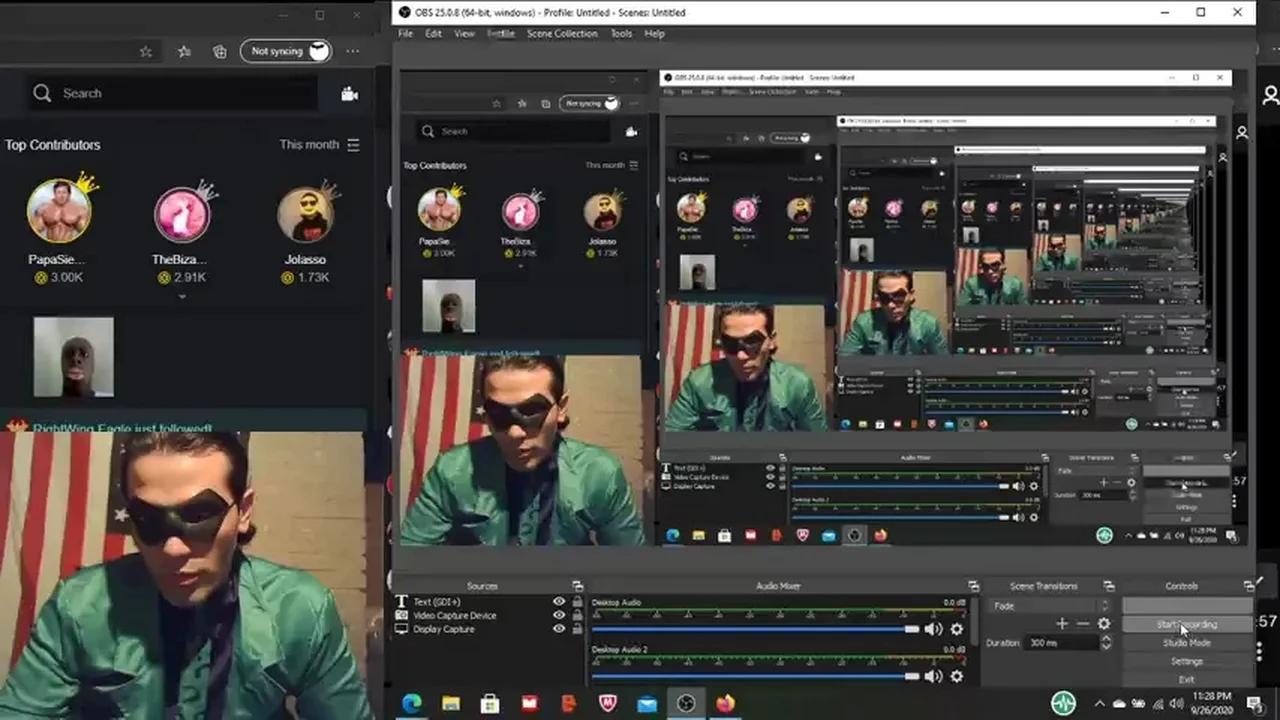Image resolution: width=1280 pixels, height=720 pixels.
Task: Open the Scene Transitions properties gear
Action: pyautogui.click(x=1103, y=623)
